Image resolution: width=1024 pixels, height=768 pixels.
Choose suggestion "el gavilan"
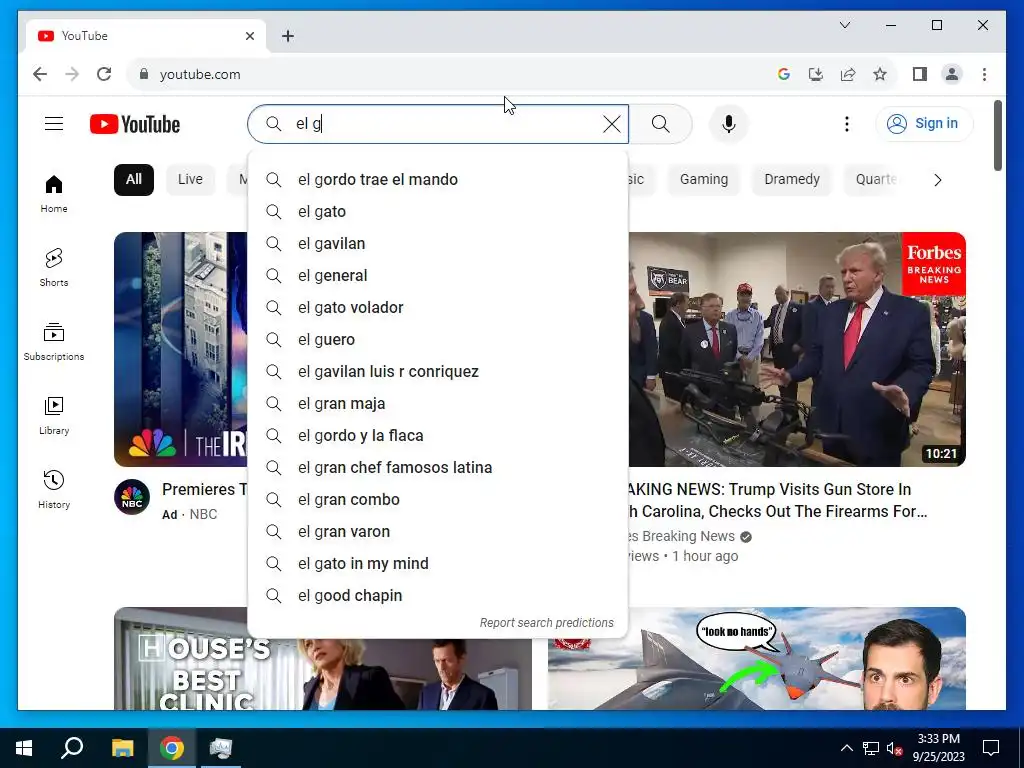(x=438, y=244)
